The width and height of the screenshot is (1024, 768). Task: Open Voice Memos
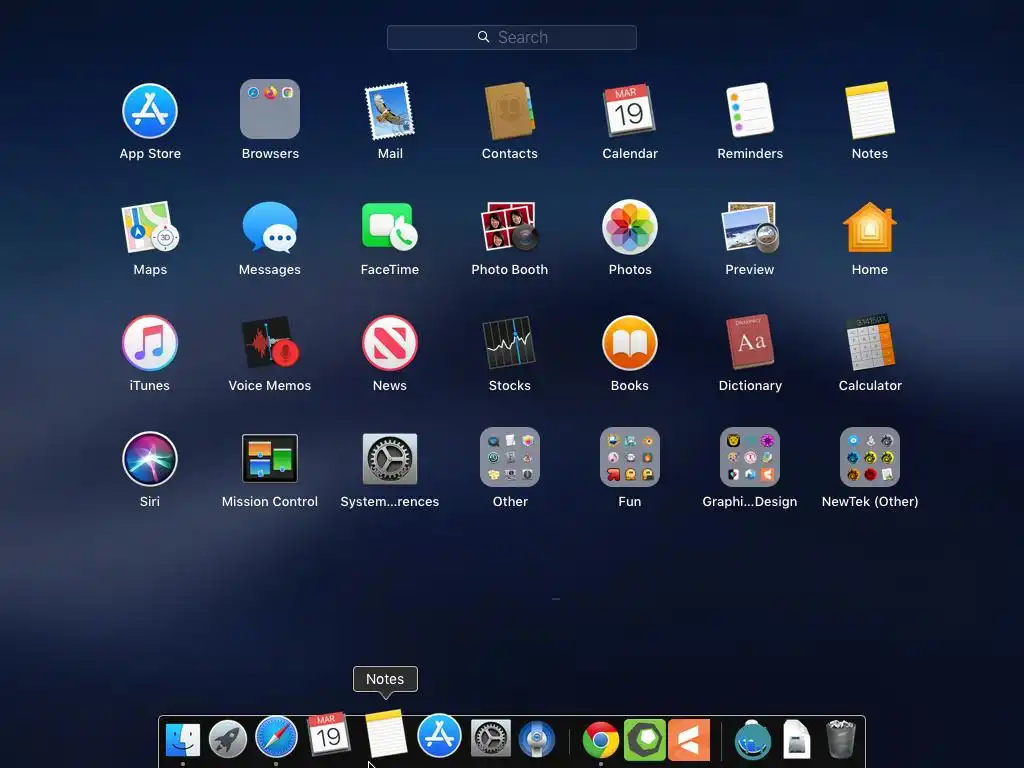[x=270, y=343]
